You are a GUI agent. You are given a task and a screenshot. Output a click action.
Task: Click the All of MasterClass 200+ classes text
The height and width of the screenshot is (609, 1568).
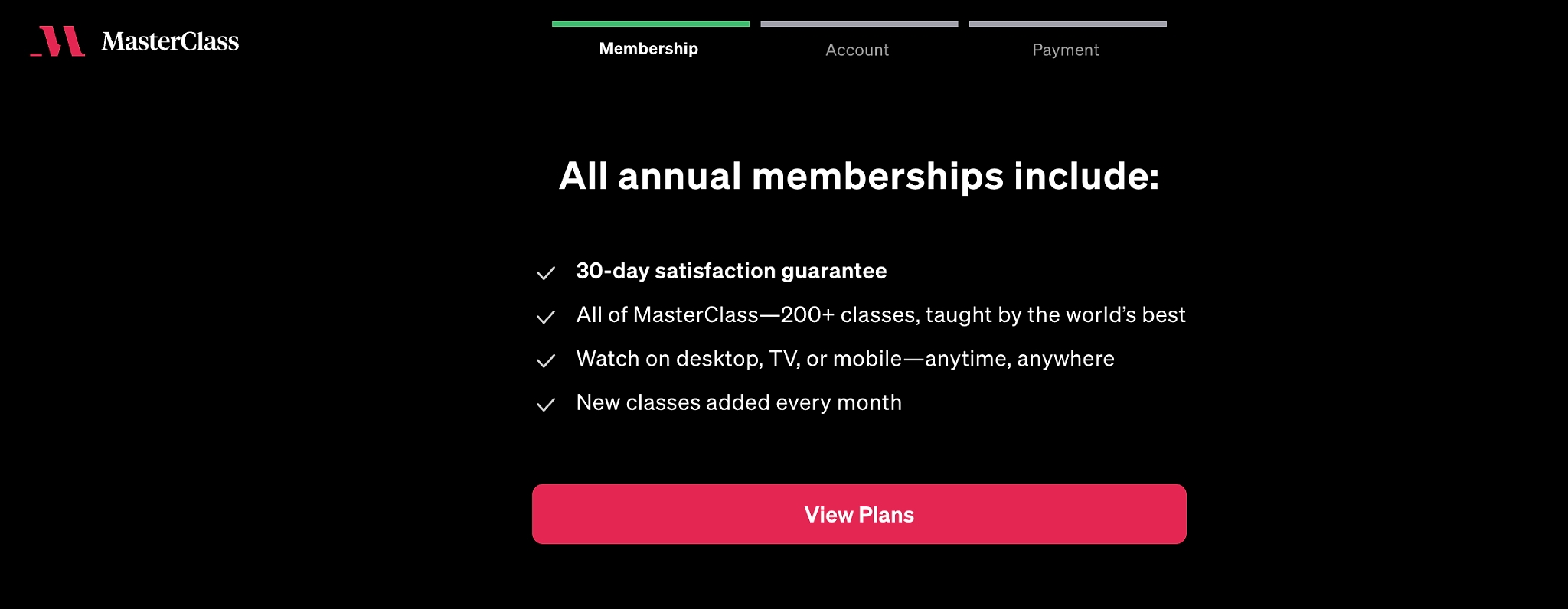click(x=880, y=315)
